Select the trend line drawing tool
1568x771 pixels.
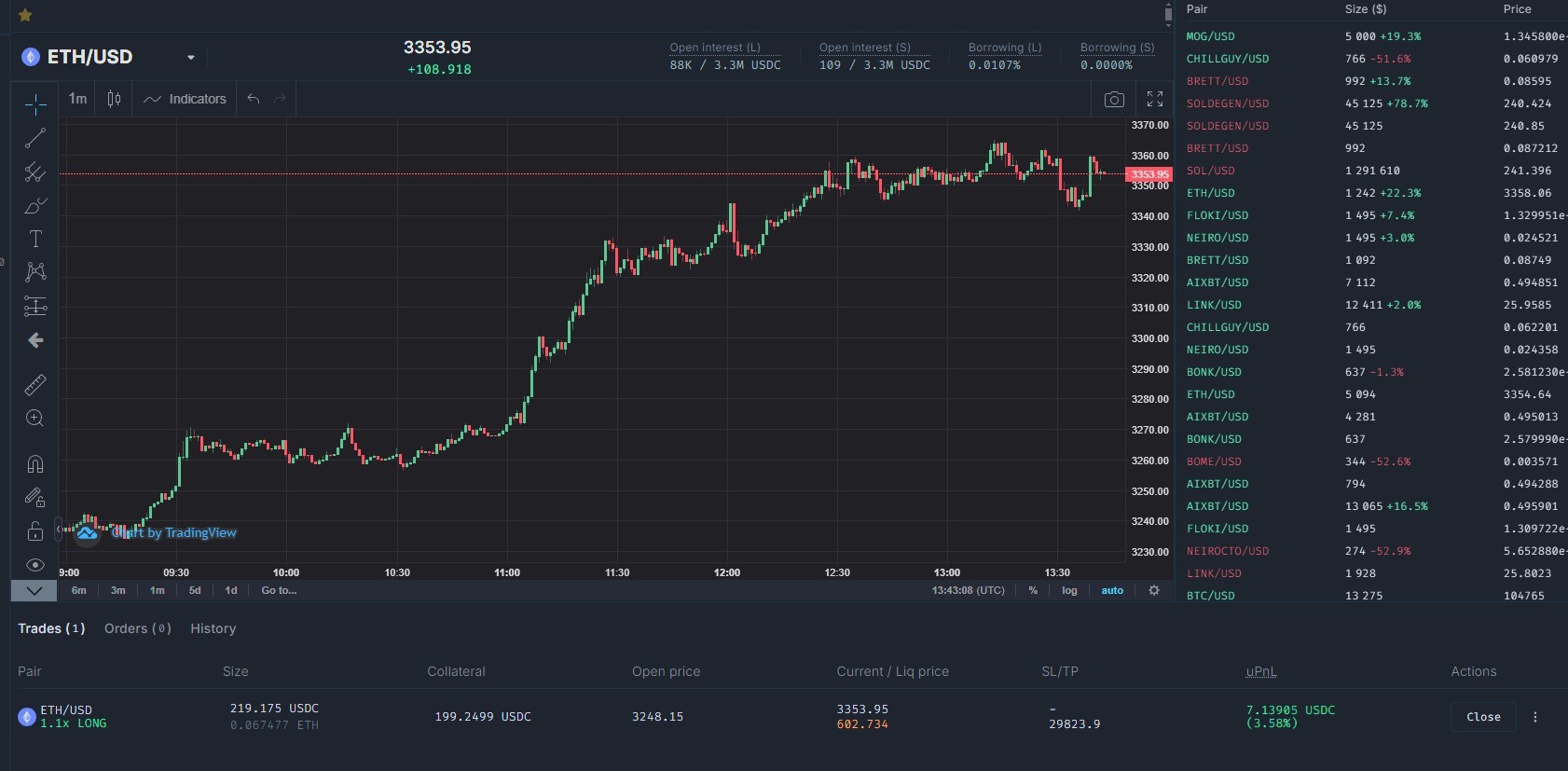[x=35, y=138]
